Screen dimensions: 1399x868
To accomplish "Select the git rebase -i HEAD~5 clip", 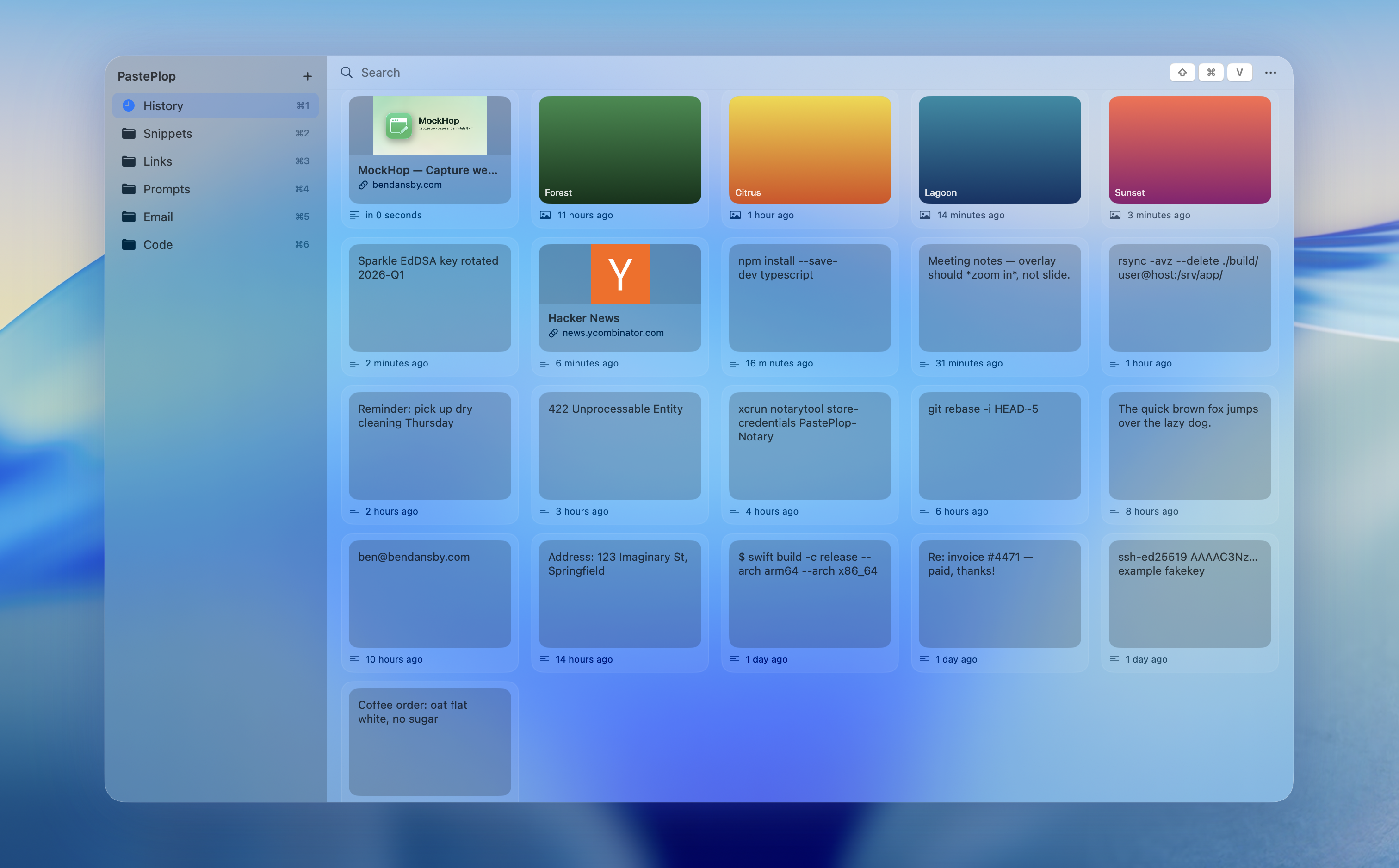I will pyautogui.click(x=999, y=446).
